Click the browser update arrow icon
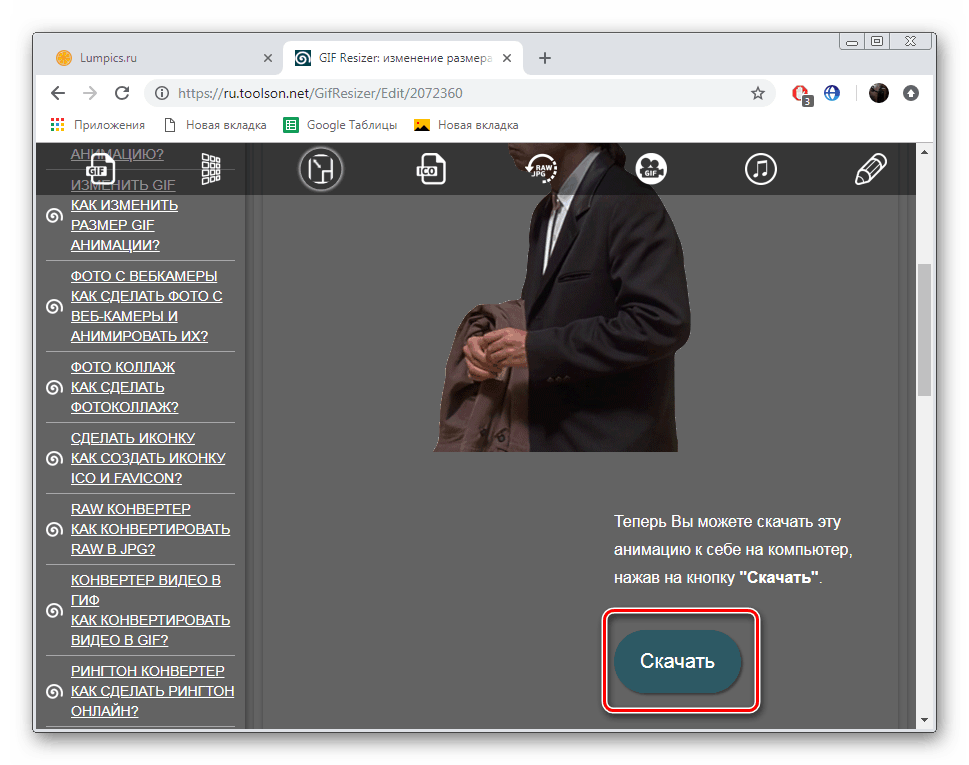Image resolution: width=969 pixels, height=765 pixels. 911,93
